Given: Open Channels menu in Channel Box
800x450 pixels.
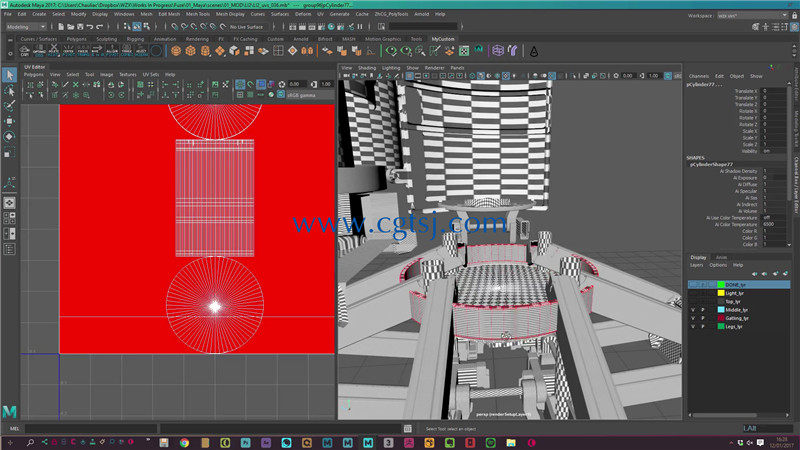Looking at the screenshot, I should (698, 76).
